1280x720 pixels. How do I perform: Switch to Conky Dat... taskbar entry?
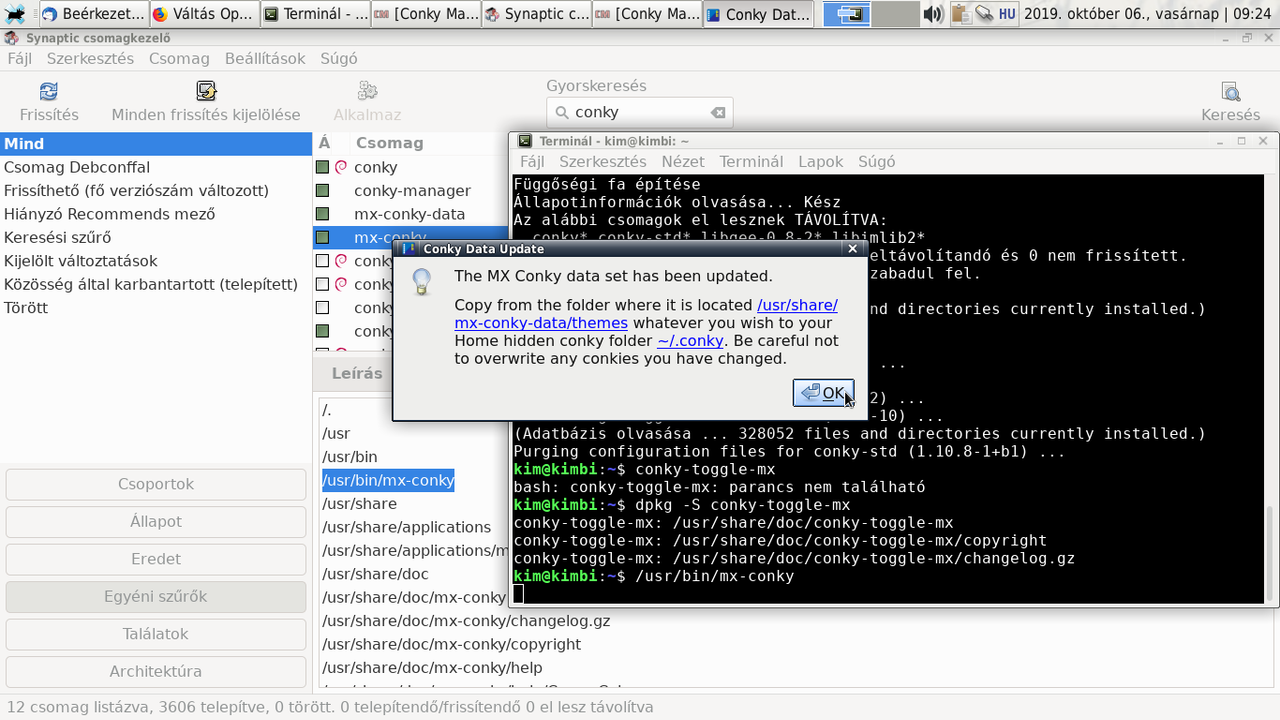click(x=757, y=14)
